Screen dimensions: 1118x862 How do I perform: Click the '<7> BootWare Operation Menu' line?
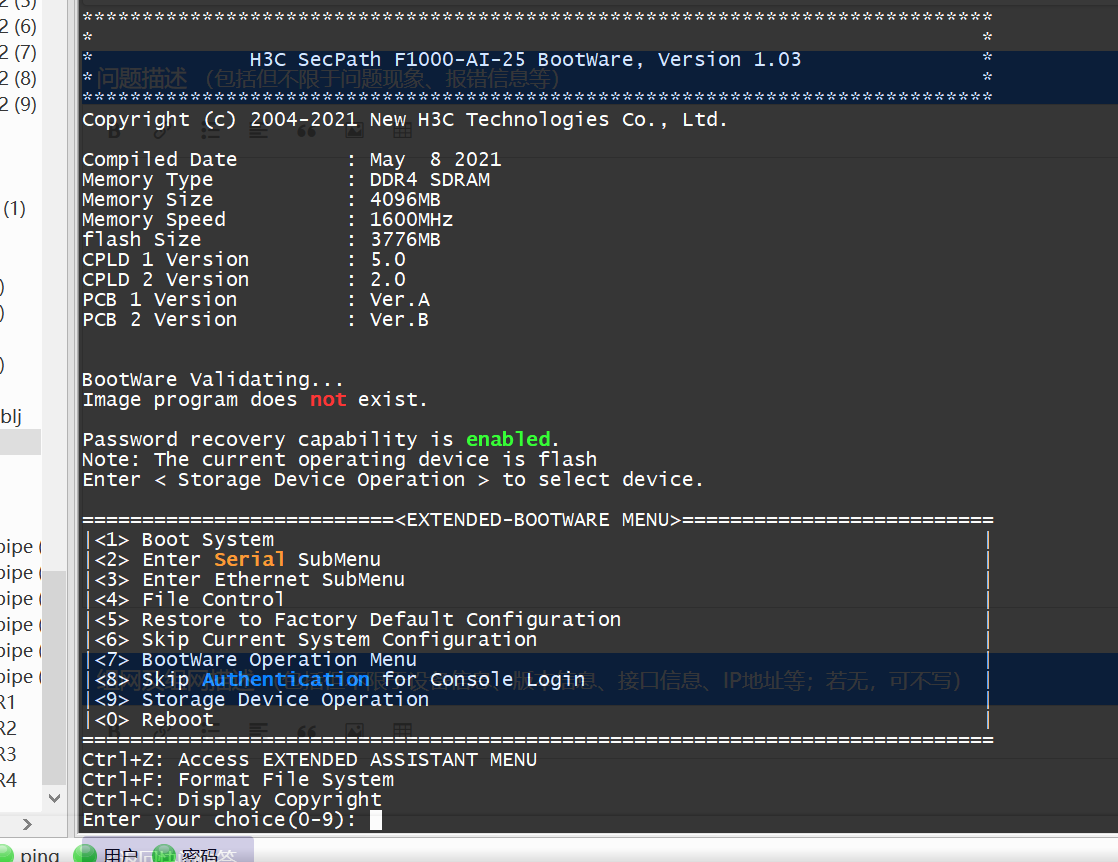tap(255, 660)
